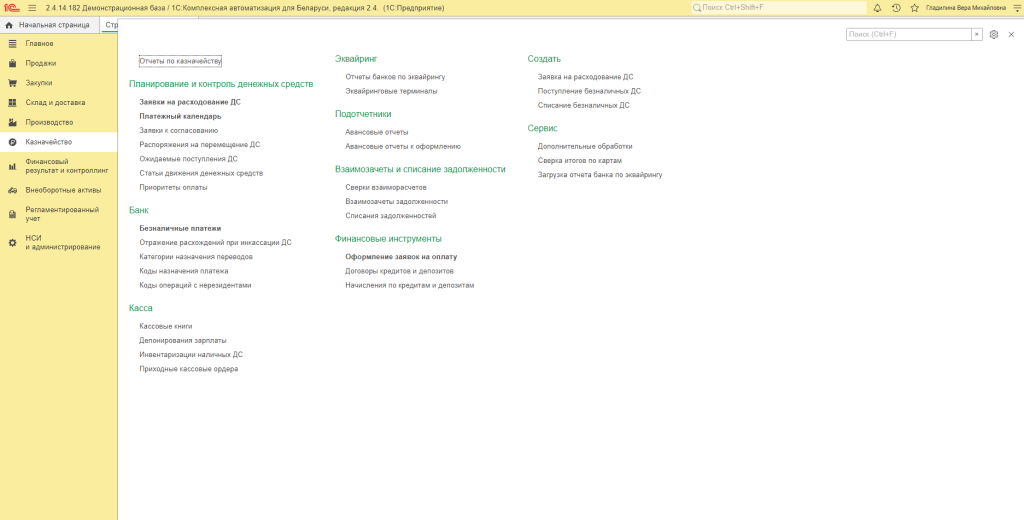The image size is (1024, 520).
Task: Click the hamburger main menu icon
Action: click(32, 7)
